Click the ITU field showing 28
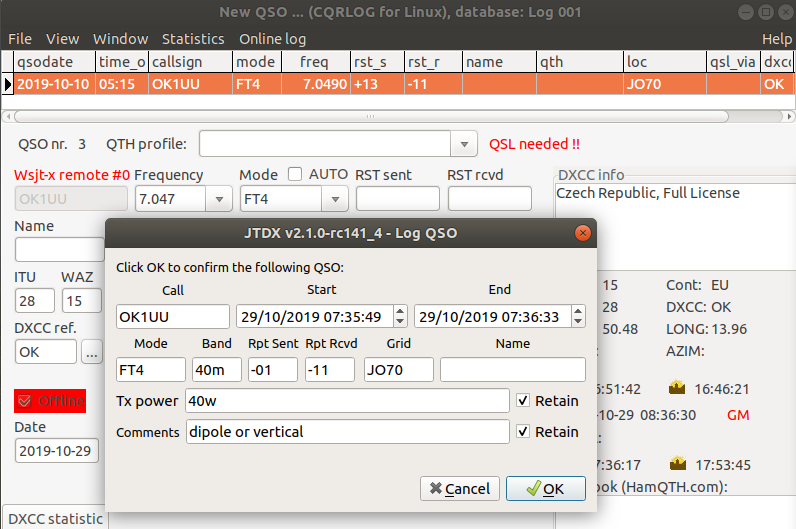Image resolution: width=796 pixels, height=529 pixels. coord(35,301)
